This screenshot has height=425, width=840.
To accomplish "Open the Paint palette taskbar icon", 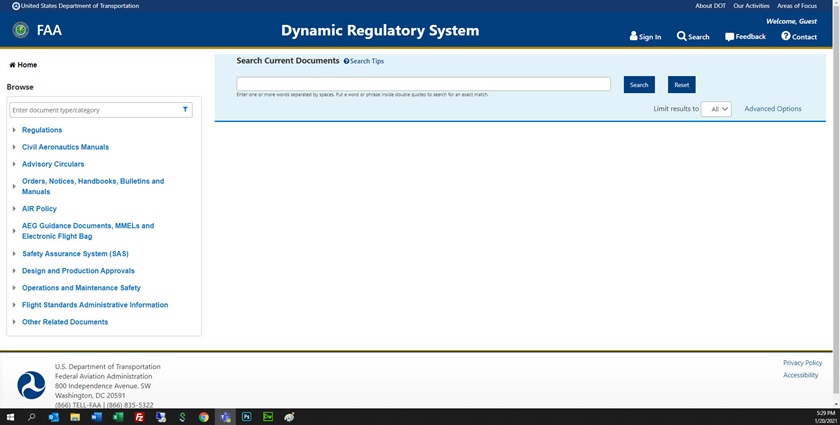I will click(289, 417).
